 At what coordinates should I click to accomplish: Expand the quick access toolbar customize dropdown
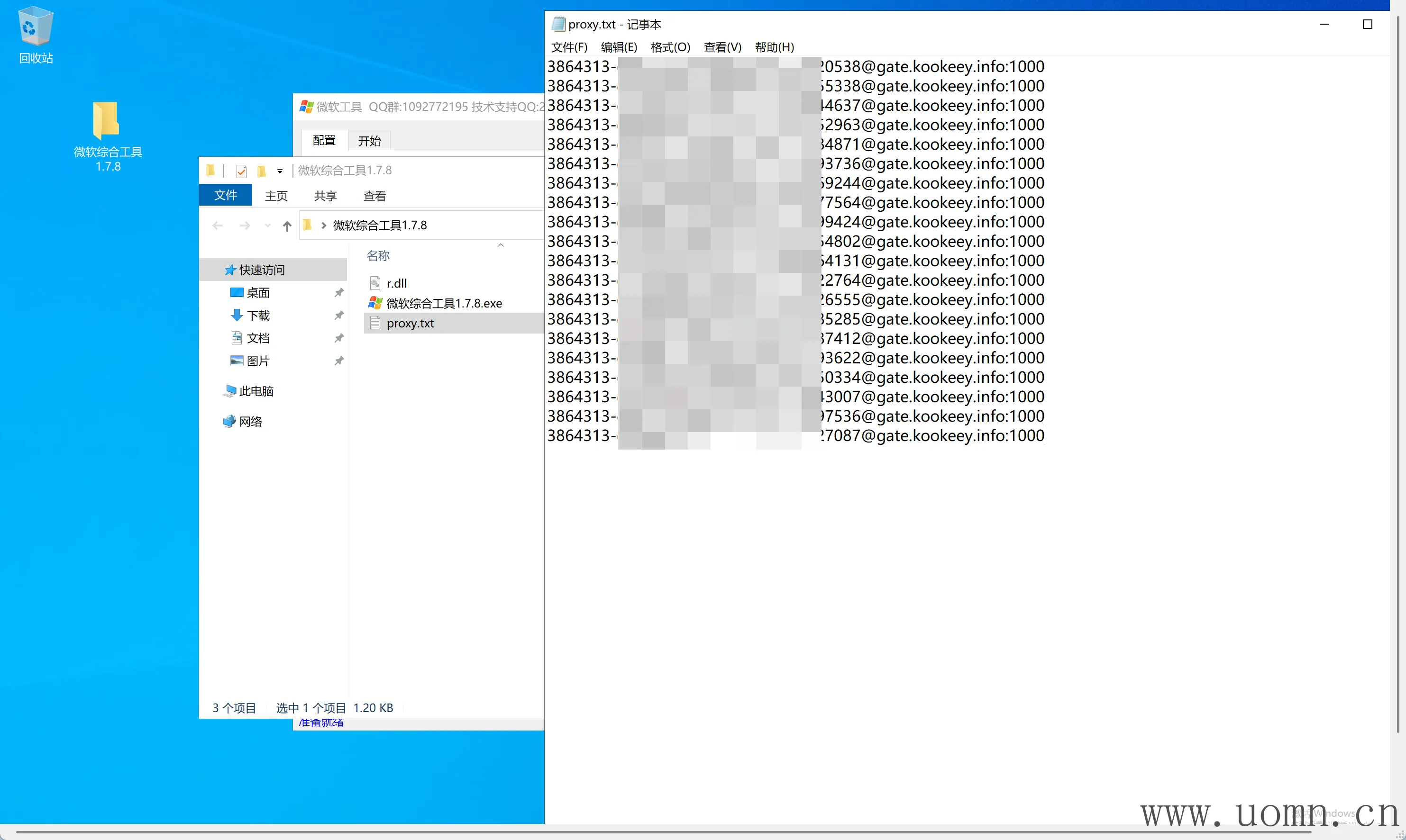click(x=280, y=171)
